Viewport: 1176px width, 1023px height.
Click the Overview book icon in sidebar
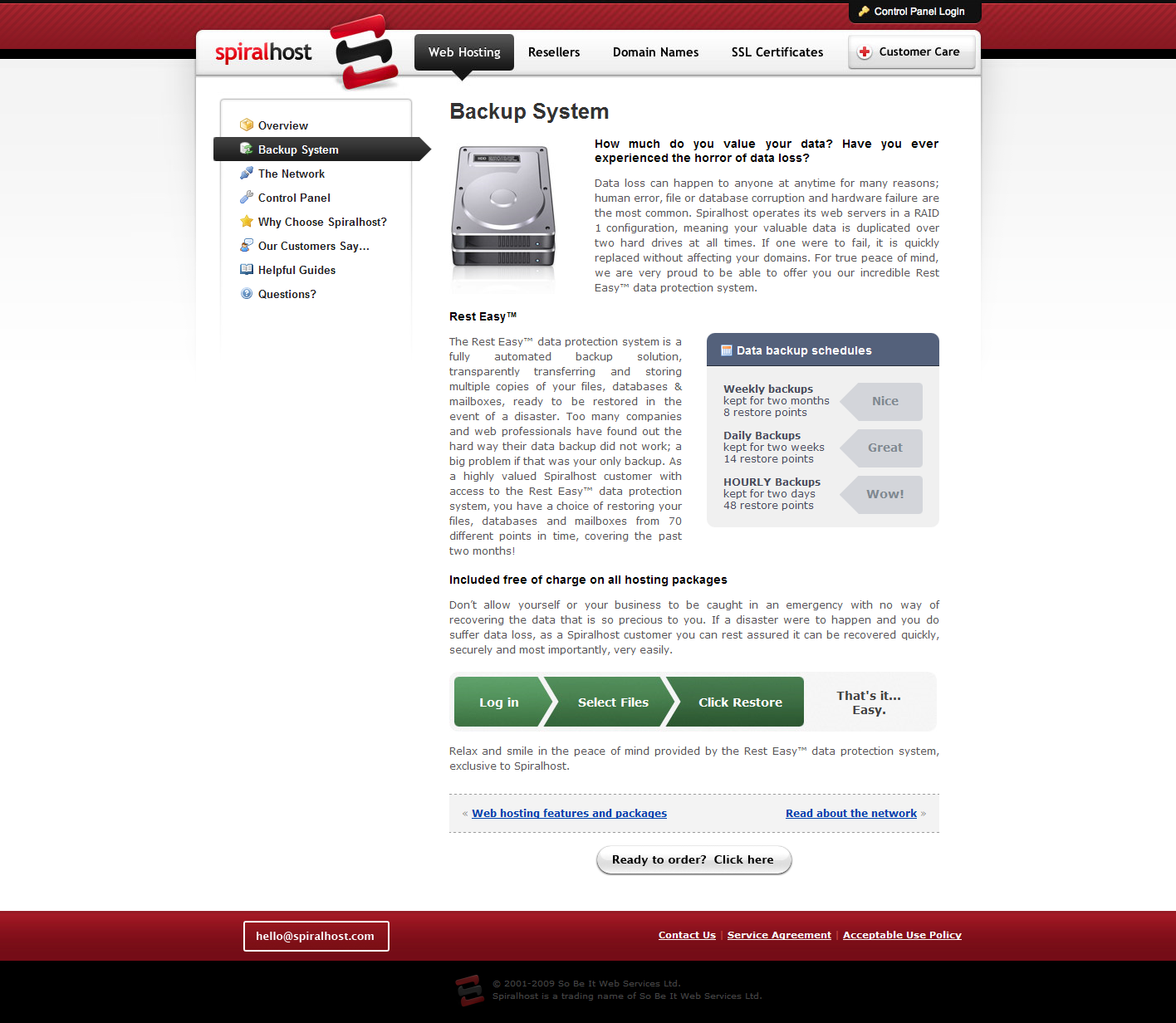coord(247,125)
